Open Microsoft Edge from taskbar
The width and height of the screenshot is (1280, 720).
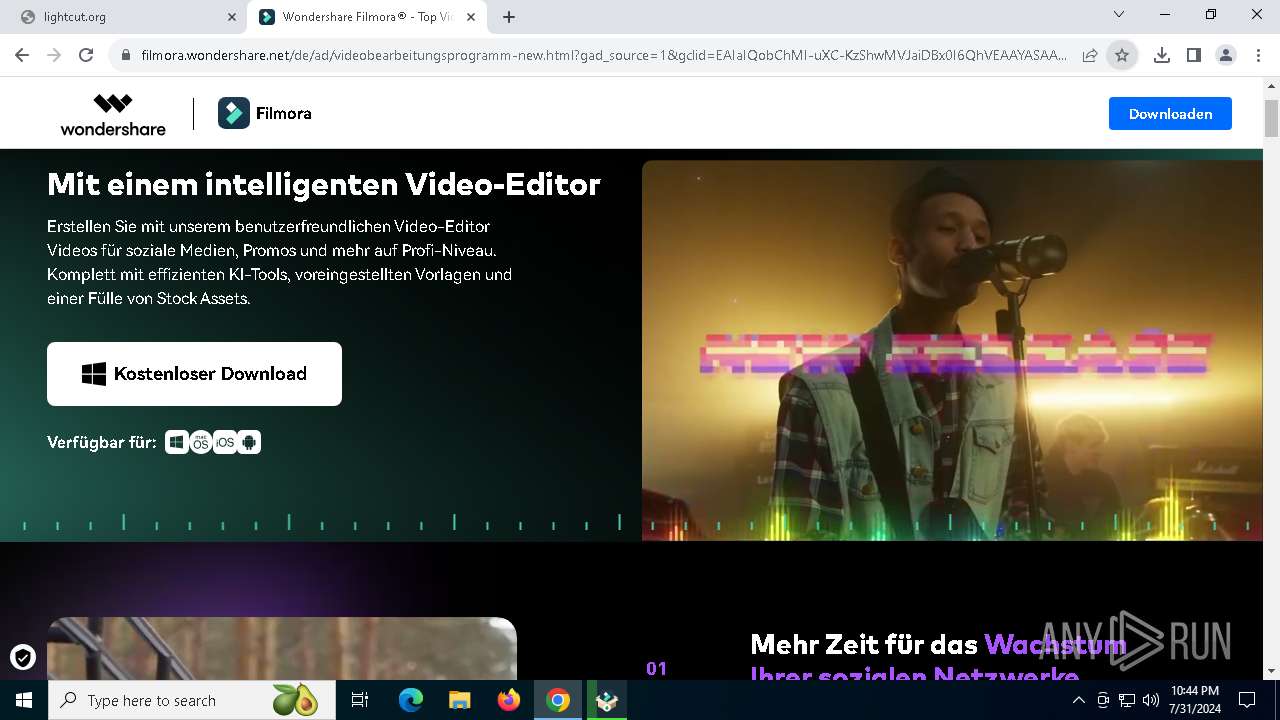411,700
